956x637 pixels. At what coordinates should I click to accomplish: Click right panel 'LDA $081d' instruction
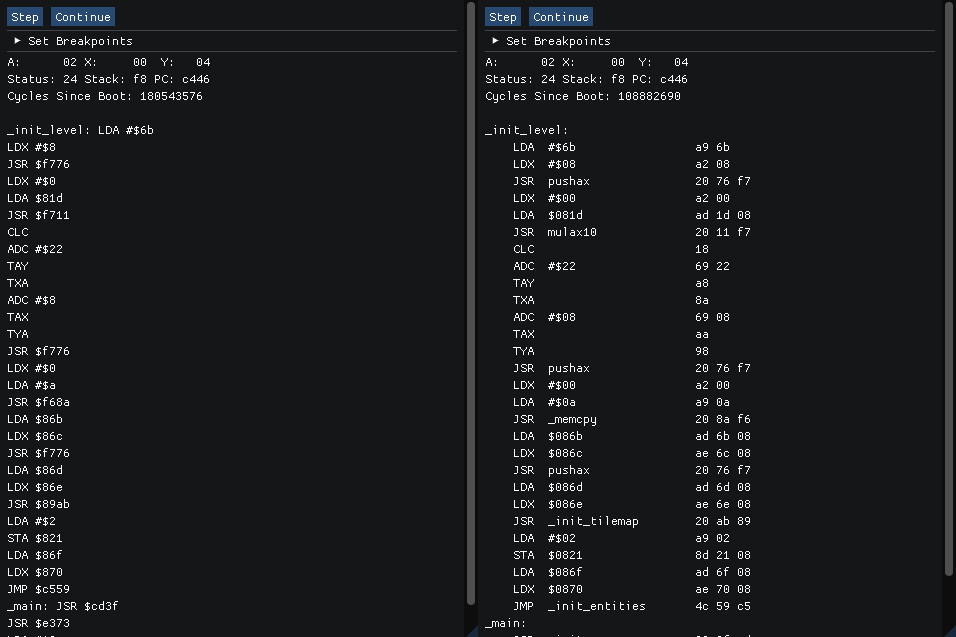click(x=548, y=215)
